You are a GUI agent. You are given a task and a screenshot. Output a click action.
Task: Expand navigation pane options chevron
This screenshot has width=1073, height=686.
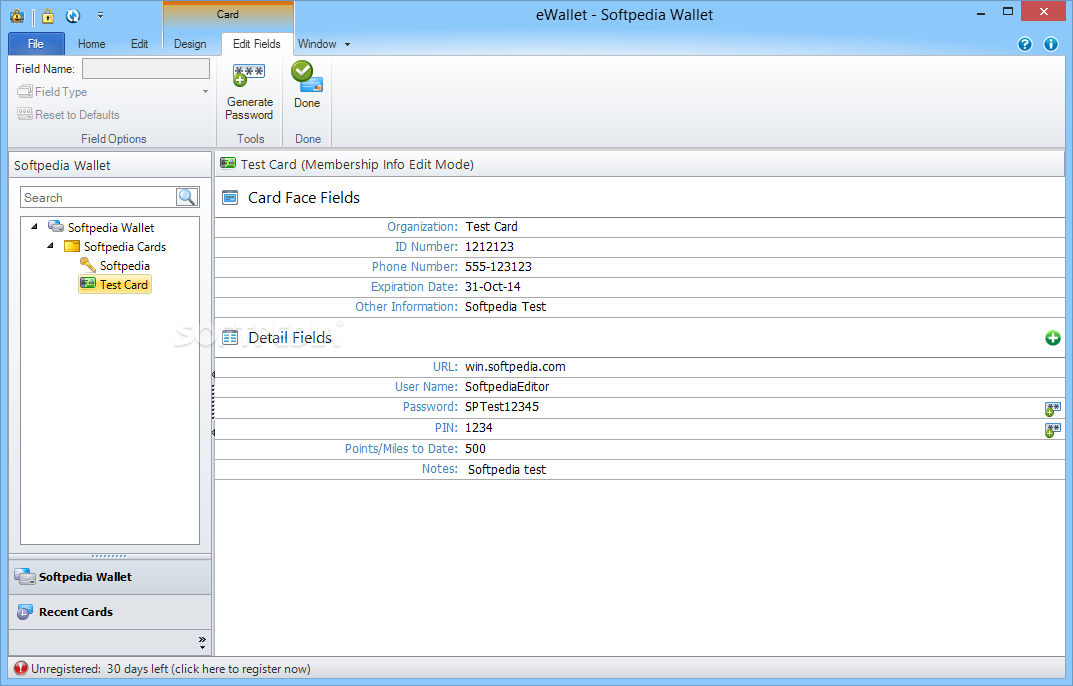pos(202,642)
